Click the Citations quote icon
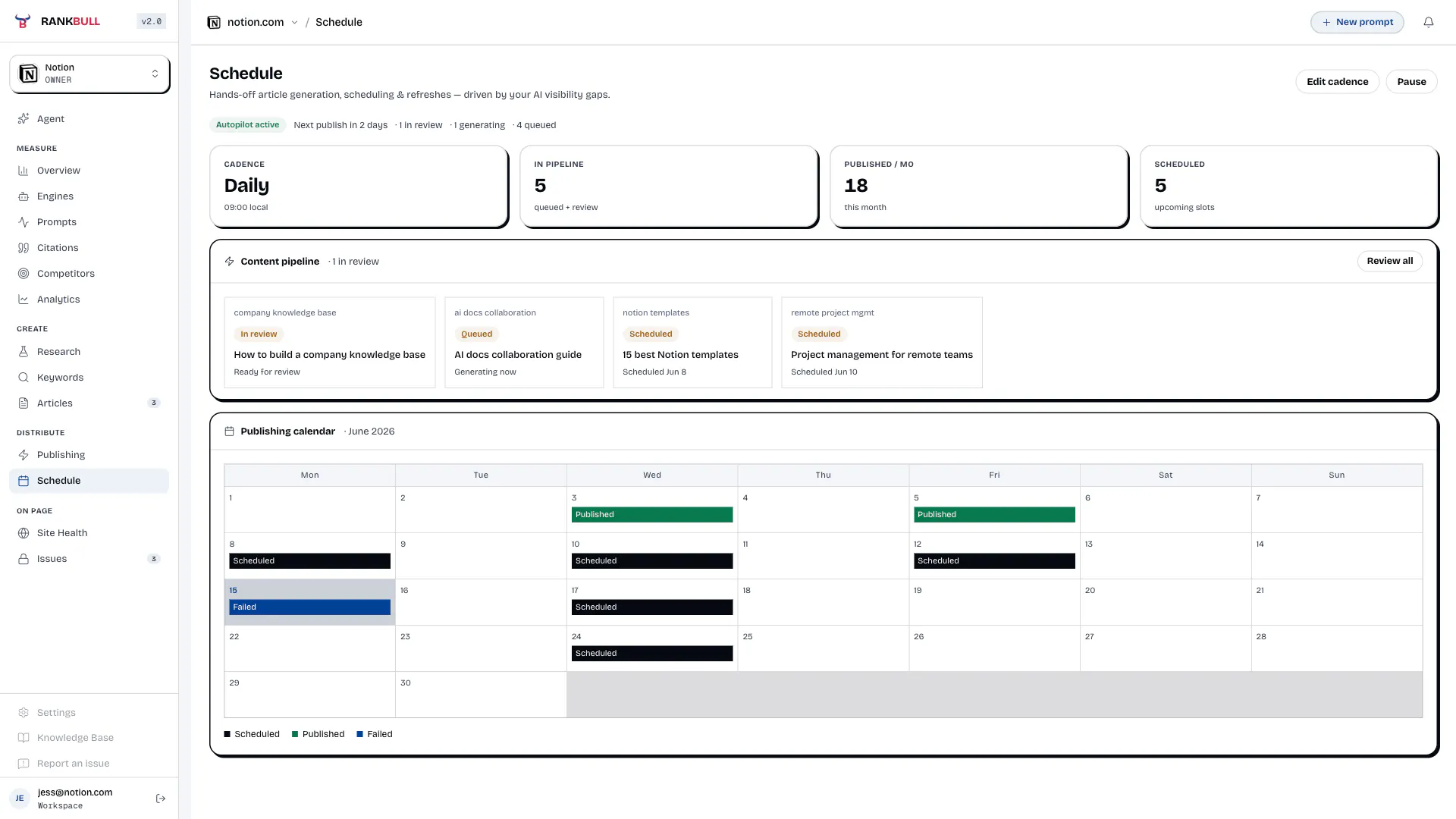Image resolution: width=1456 pixels, height=819 pixels. (24, 248)
